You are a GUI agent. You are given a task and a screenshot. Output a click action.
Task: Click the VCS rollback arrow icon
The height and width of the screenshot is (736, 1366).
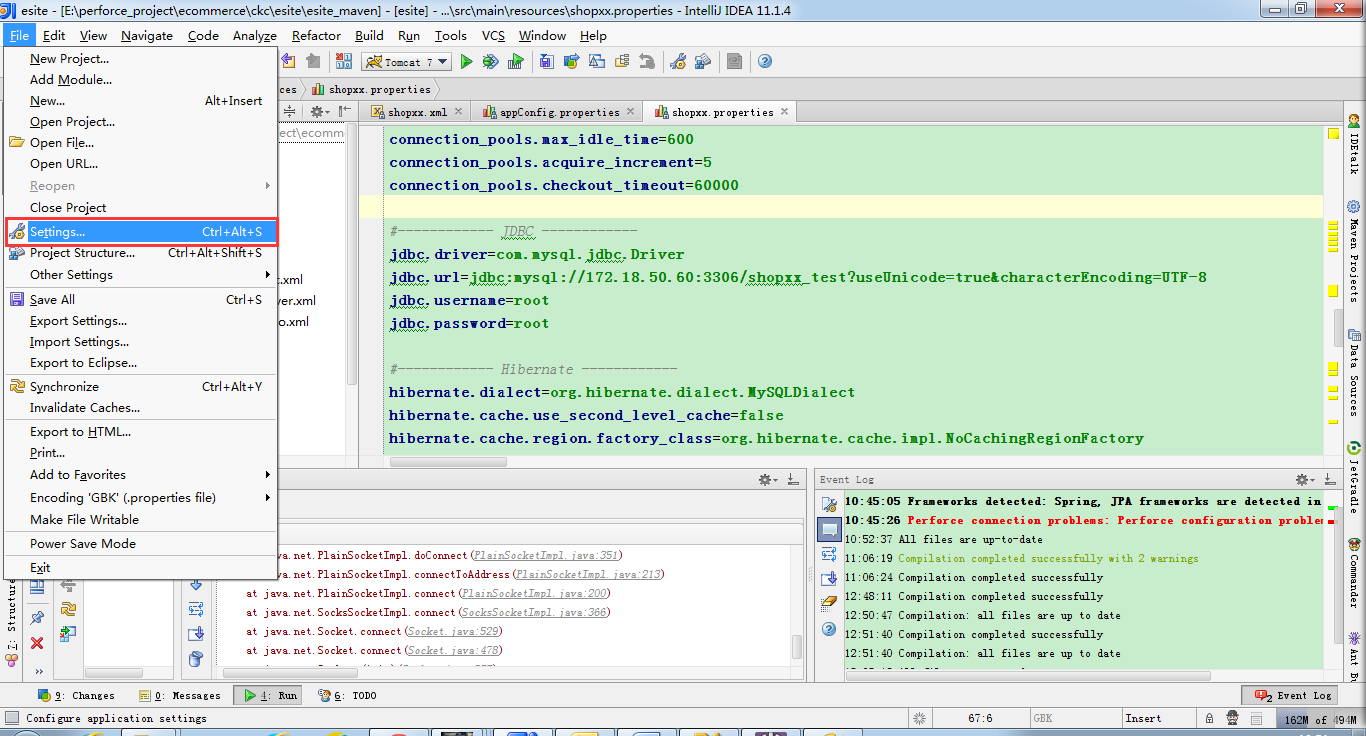point(647,62)
